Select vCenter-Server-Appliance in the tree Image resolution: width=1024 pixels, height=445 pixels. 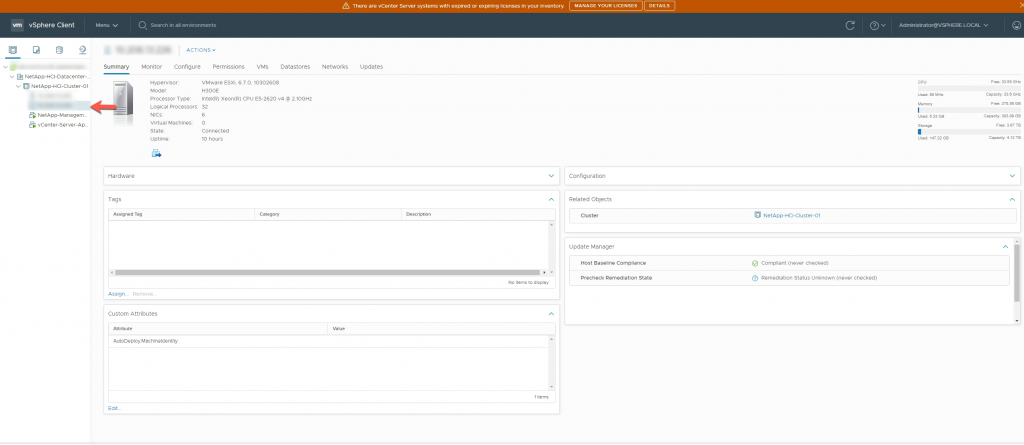point(62,124)
